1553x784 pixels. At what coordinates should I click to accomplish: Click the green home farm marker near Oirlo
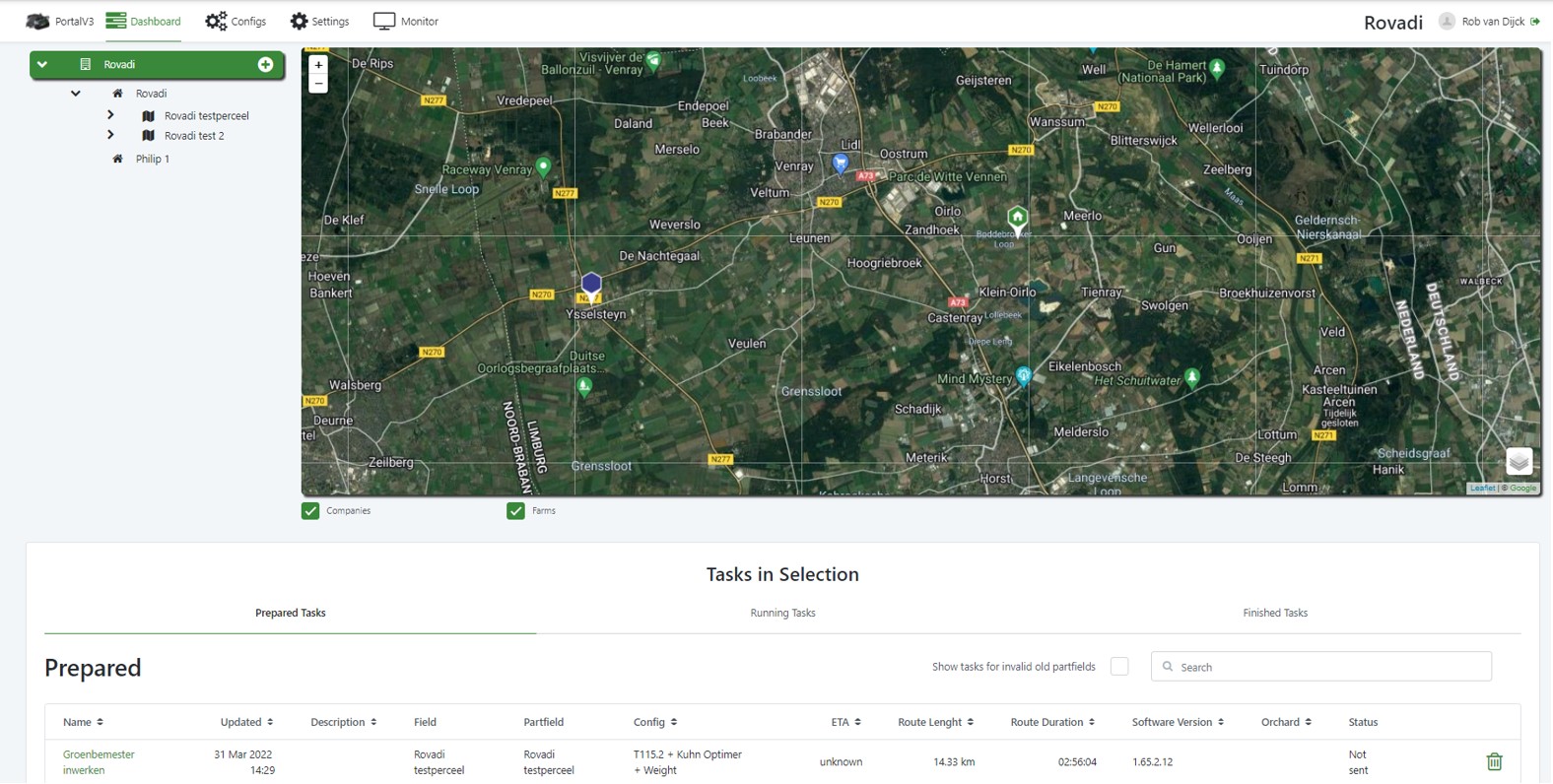coord(1018,219)
